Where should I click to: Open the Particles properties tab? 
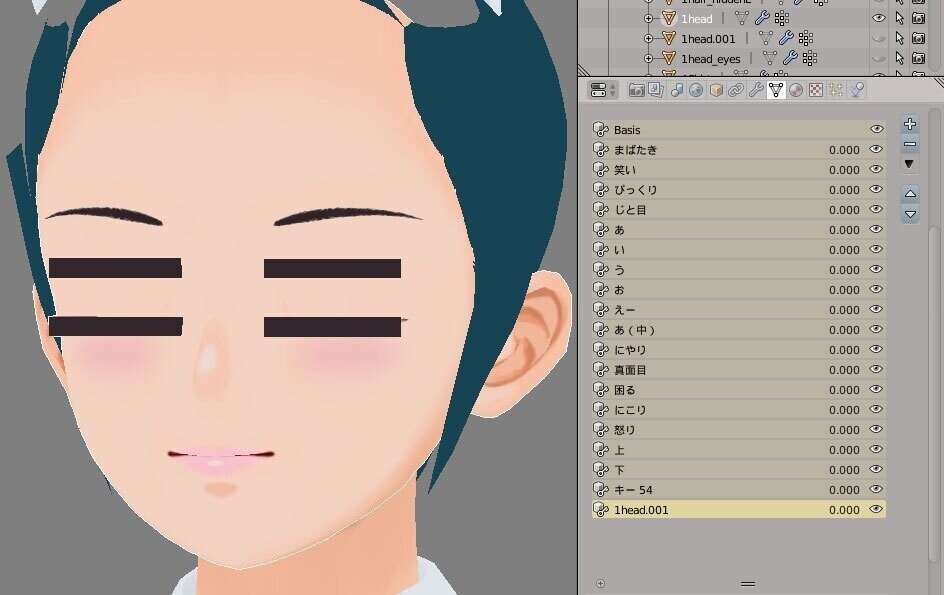[836, 90]
